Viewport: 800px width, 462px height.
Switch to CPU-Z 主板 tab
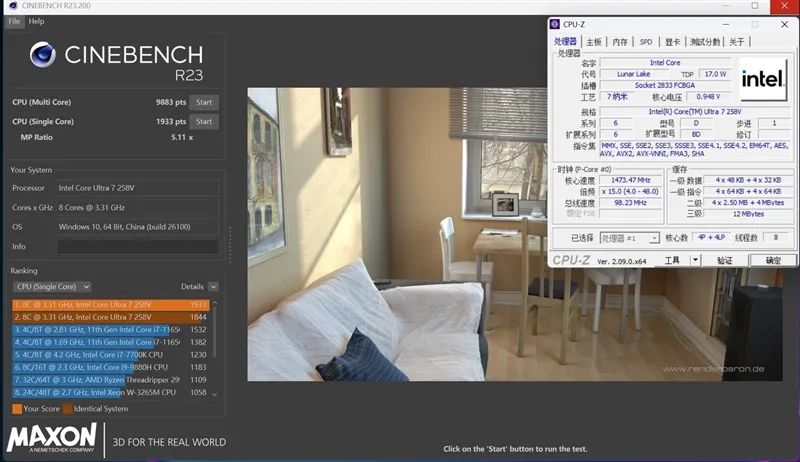[593, 42]
